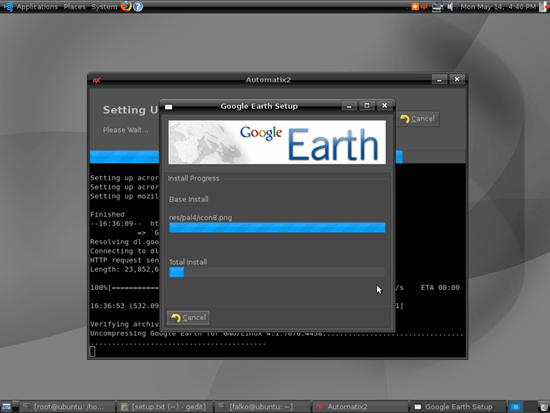This screenshot has width=550, height=413.
Task: Click the terminal cursor block in Automatix2
Action: [x=92, y=351]
